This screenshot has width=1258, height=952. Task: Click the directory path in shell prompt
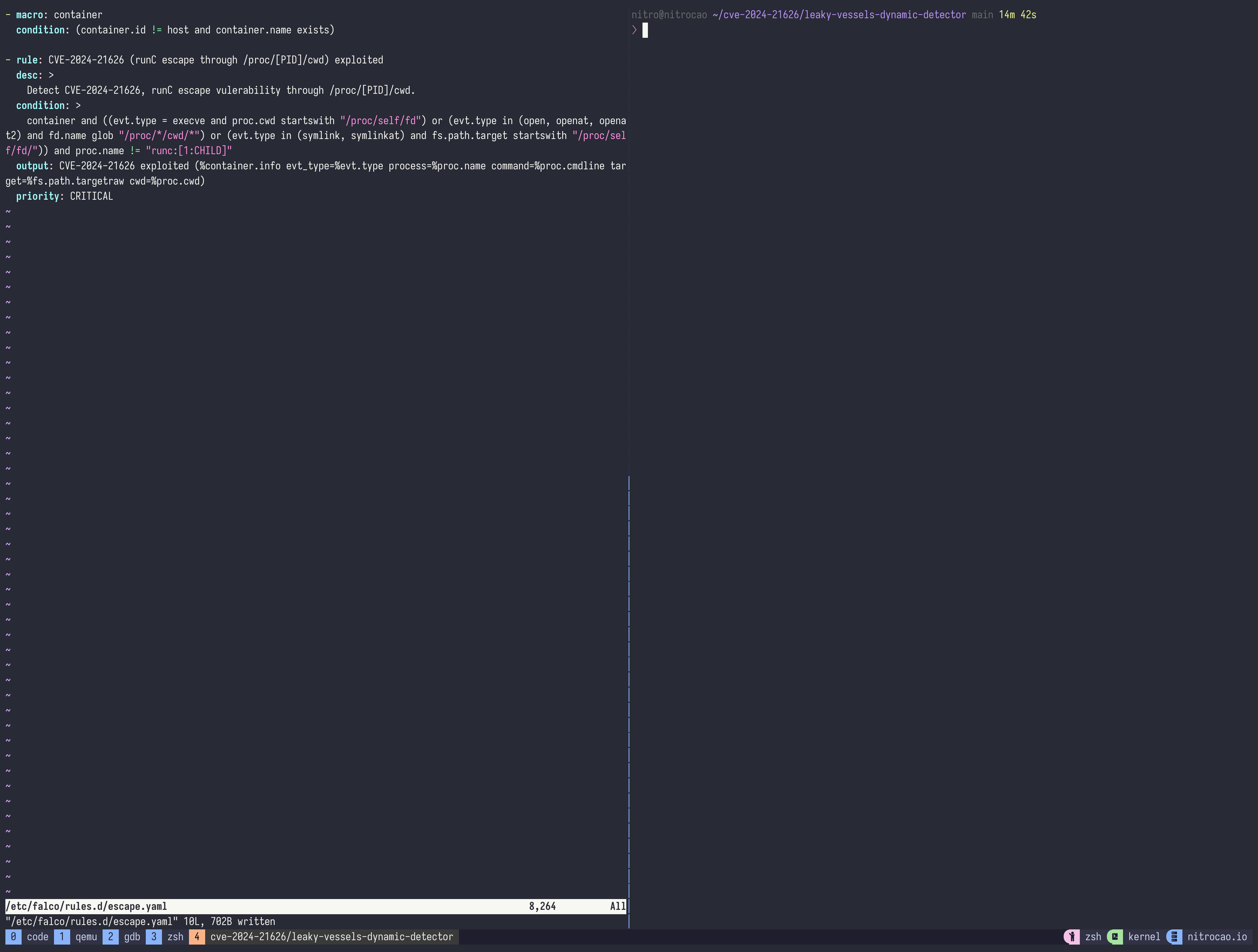(x=839, y=15)
